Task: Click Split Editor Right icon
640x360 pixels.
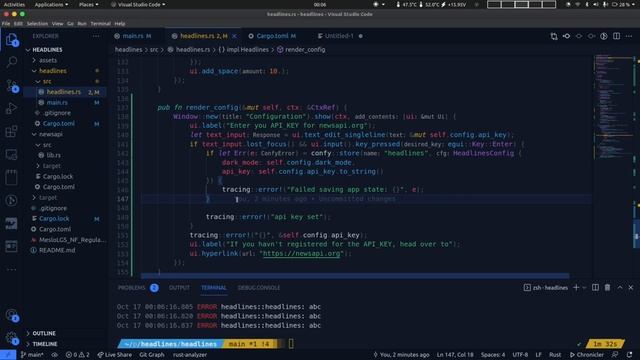Action: point(616,36)
